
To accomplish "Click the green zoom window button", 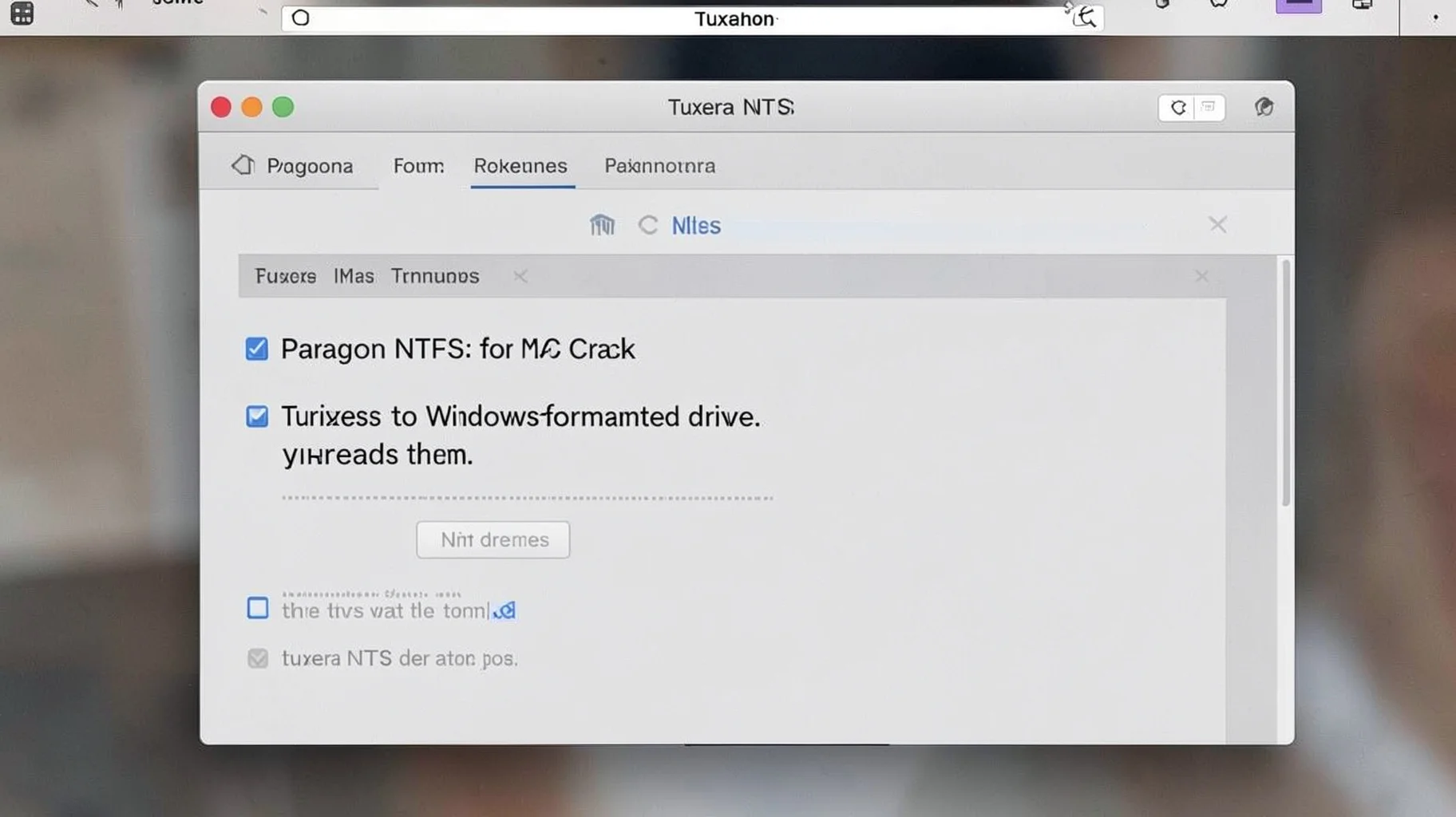I will pyautogui.click(x=283, y=107).
